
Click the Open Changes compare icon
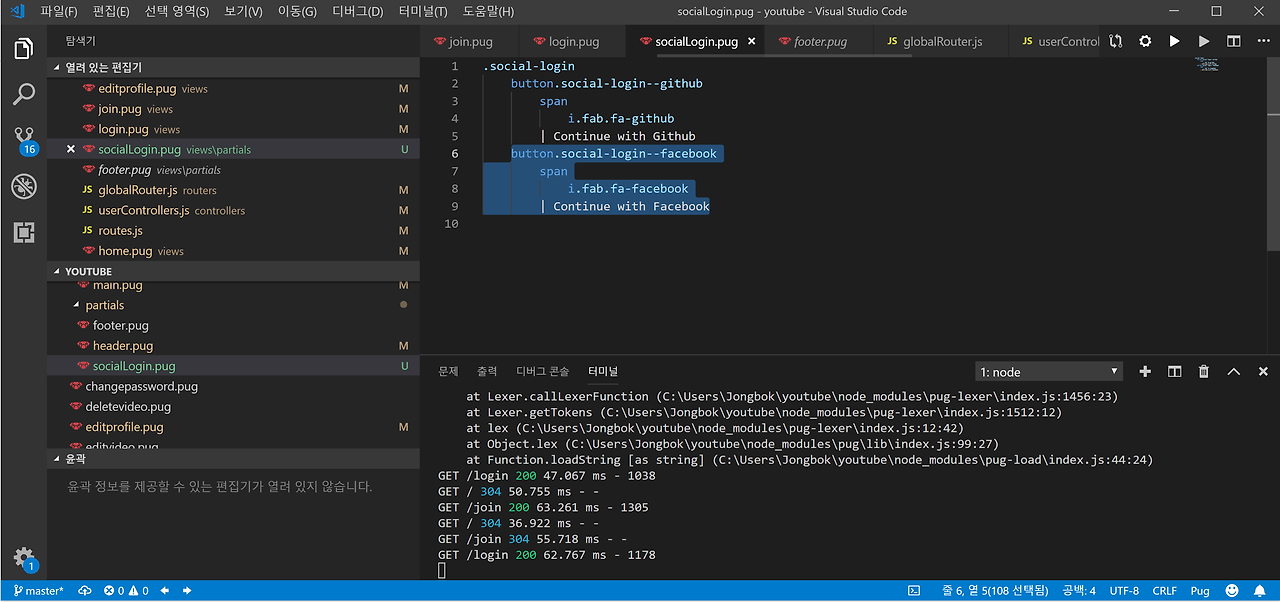(x=1116, y=42)
